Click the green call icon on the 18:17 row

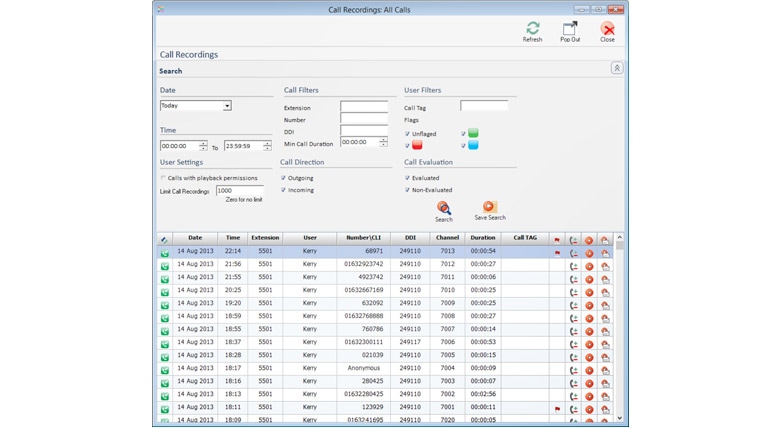(x=165, y=370)
